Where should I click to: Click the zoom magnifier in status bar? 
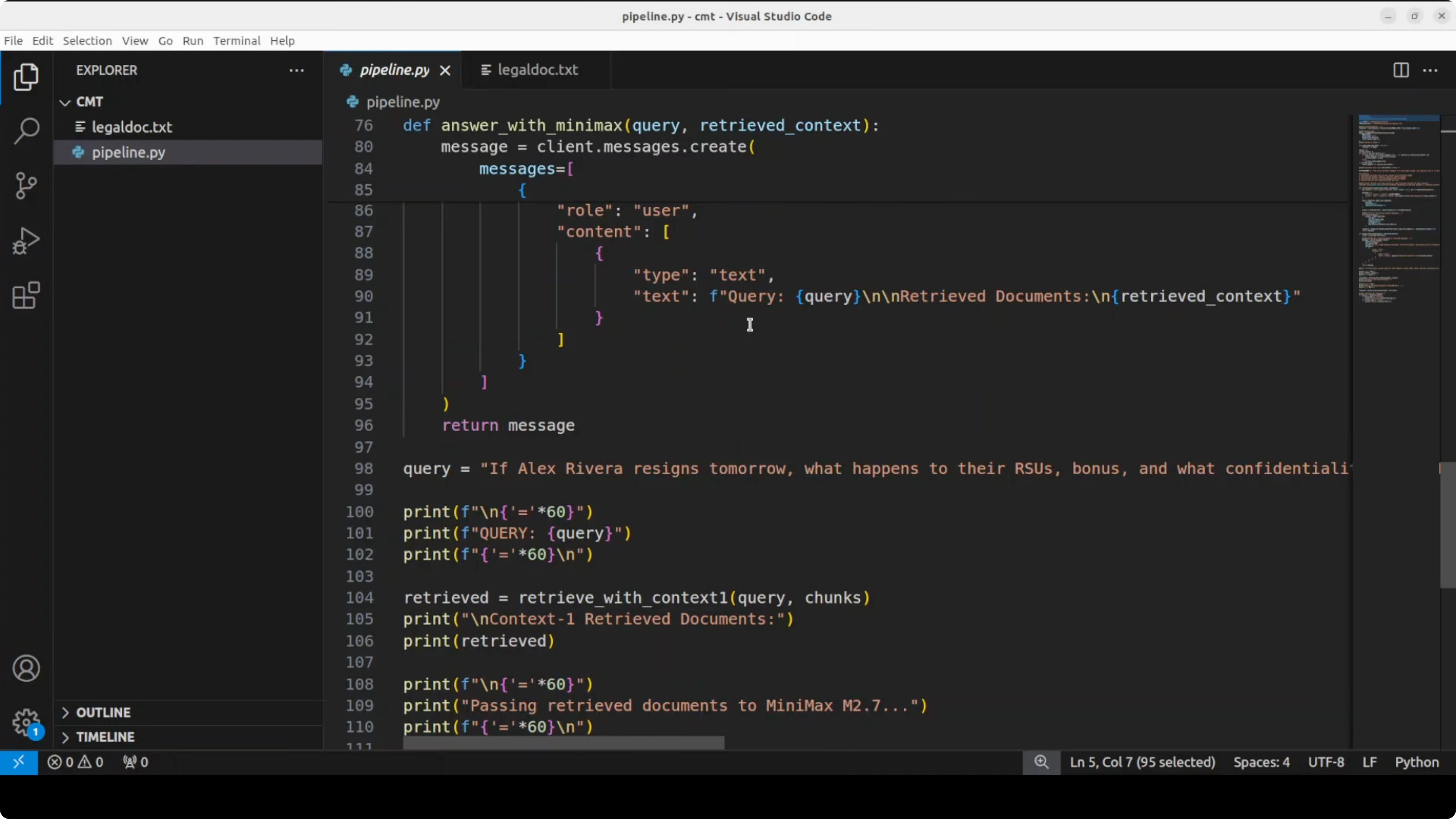tap(1041, 762)
